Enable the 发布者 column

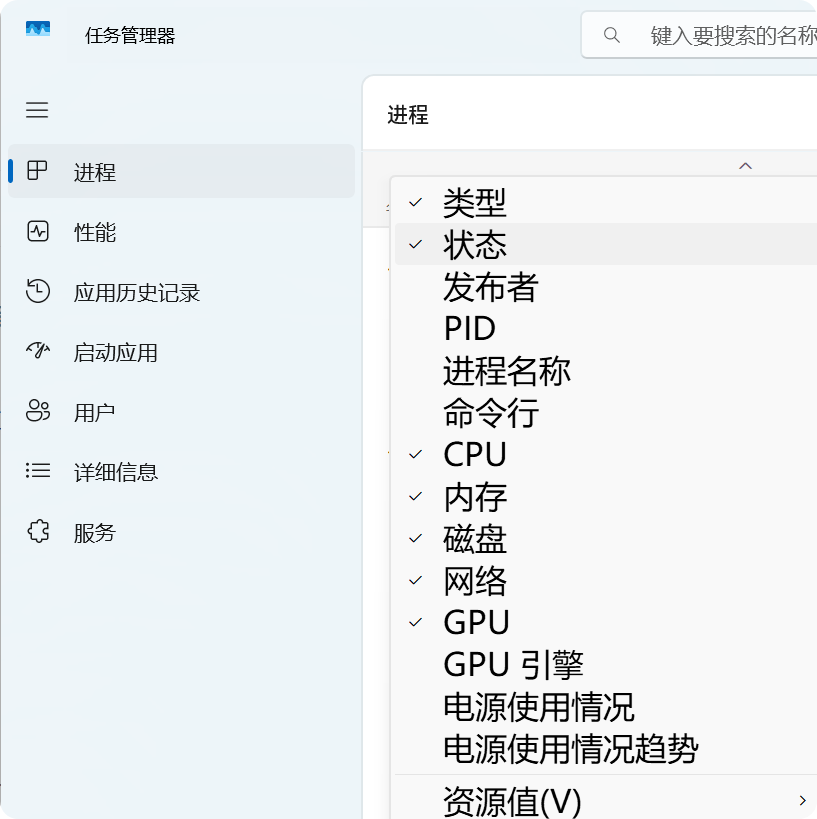pyautogui.click(x=606, y=286)
